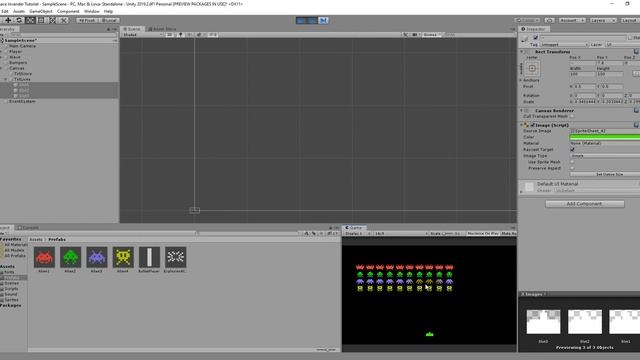Viewport: 640px width, 360px height.
Task: Open the anchor presets box in Rect Transform
Action: 532,68
